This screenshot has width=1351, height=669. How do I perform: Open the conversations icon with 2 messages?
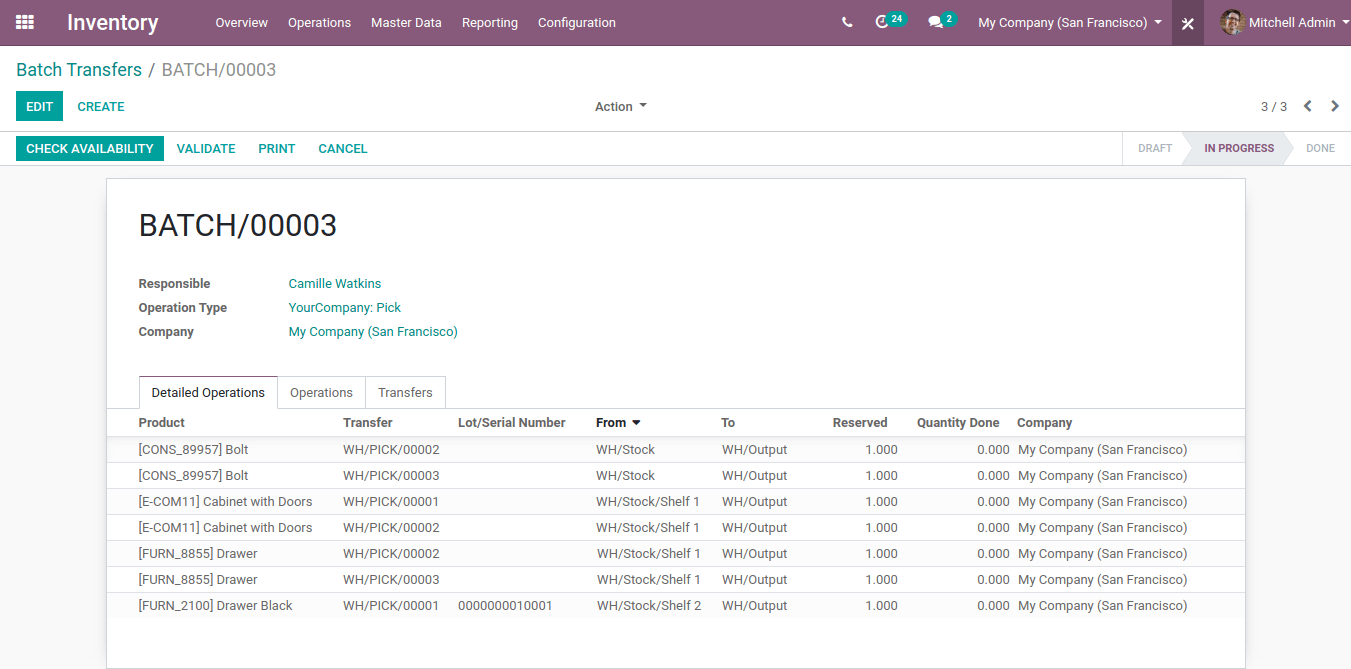(936, 21)
